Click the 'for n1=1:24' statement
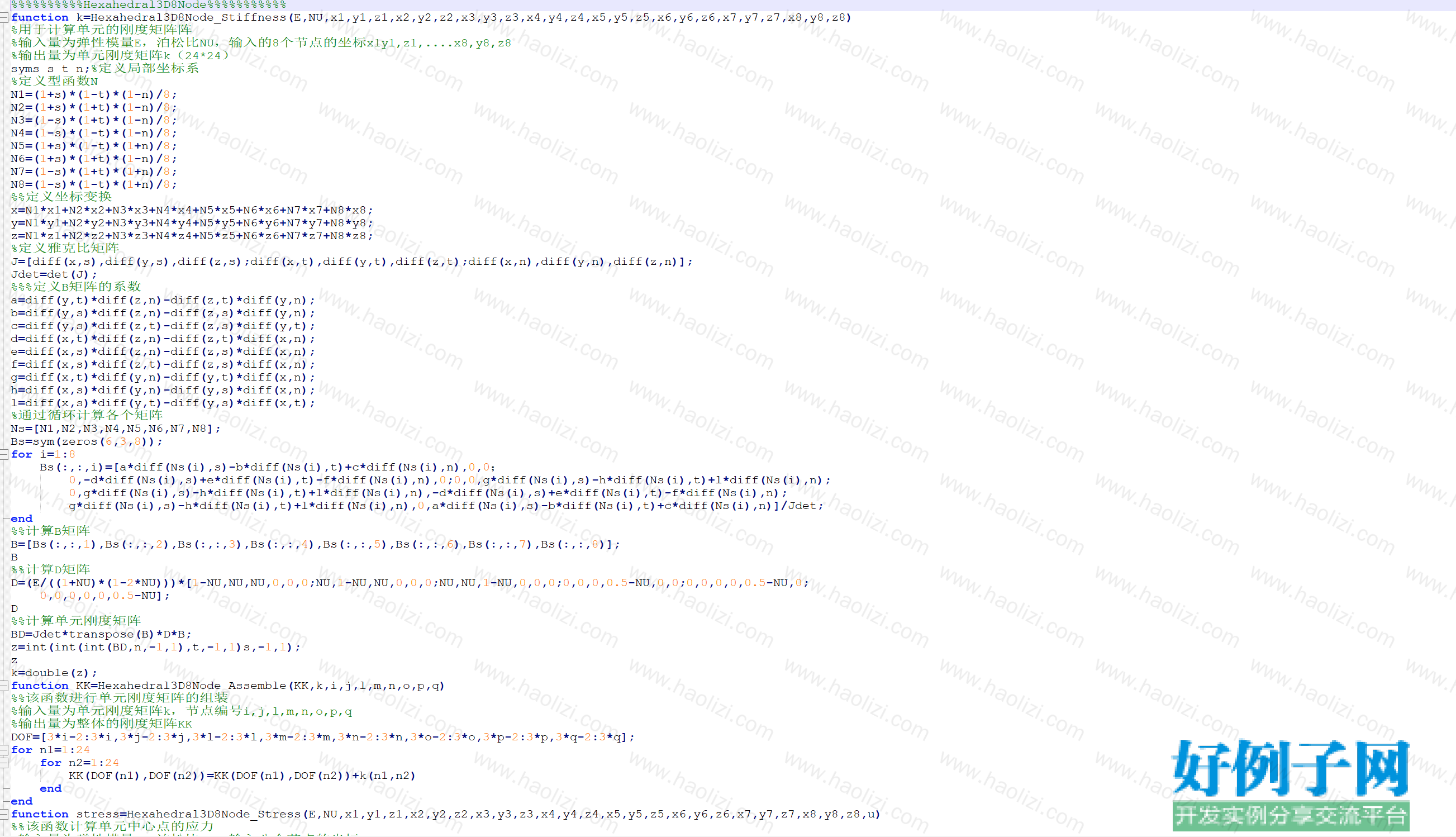1456x837 pixels. pos(51,750)
